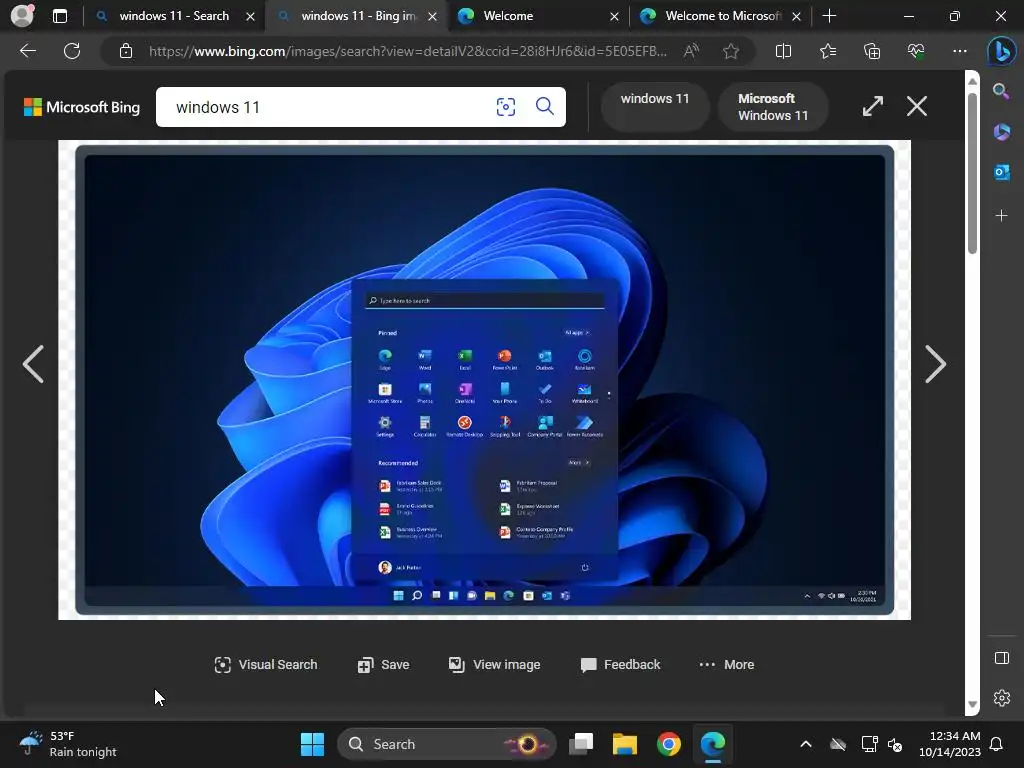This screenshot has width=1024, height=768.
Task: Select 'windows 11 - Bing images' tab
Action: 356,16
